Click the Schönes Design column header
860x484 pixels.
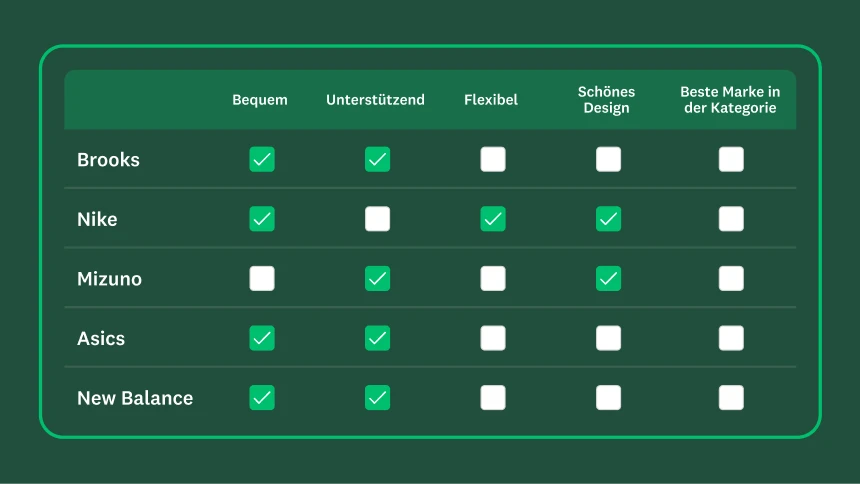(x=607, y=100)
